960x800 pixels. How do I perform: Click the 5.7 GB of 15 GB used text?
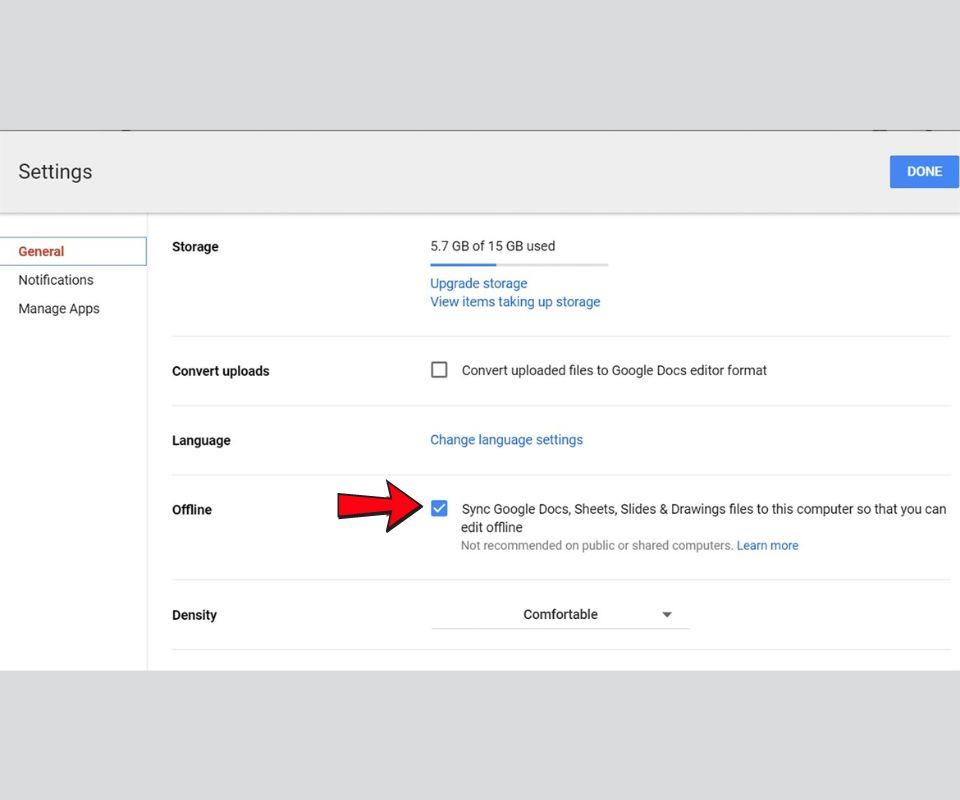(492, 246)
